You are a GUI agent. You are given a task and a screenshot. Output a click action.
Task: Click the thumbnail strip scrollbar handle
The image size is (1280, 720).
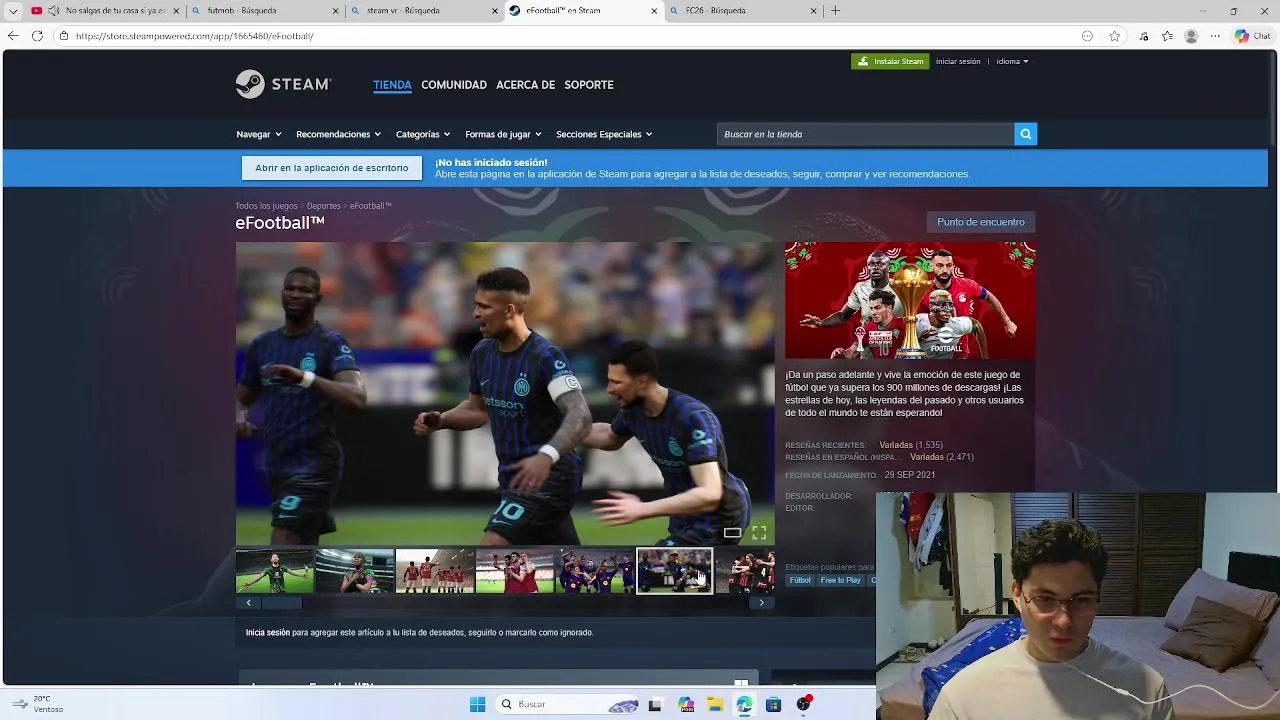click(x=281, y=602)
